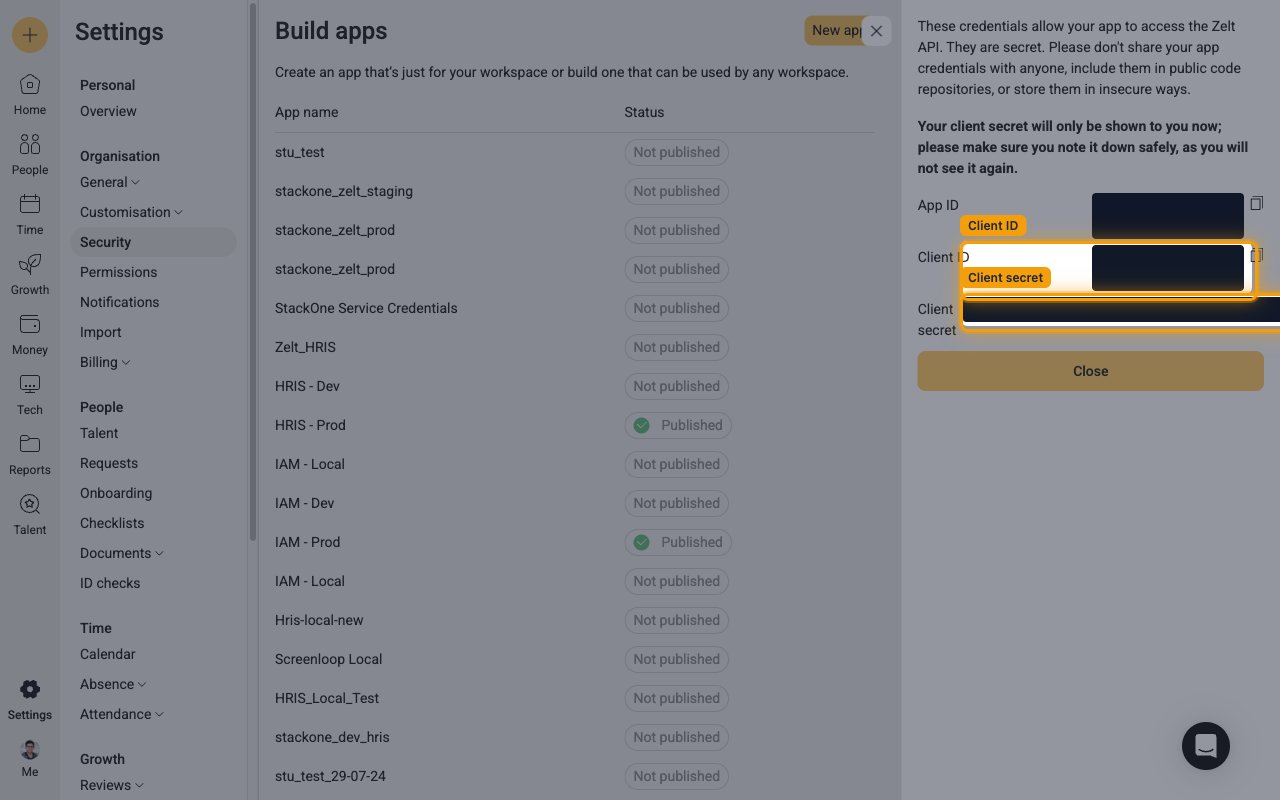This screenshot has height=800, width=1280.
Task: Open Settings gear in left rail
Action: pyautogui.click(x=30, y=700)
